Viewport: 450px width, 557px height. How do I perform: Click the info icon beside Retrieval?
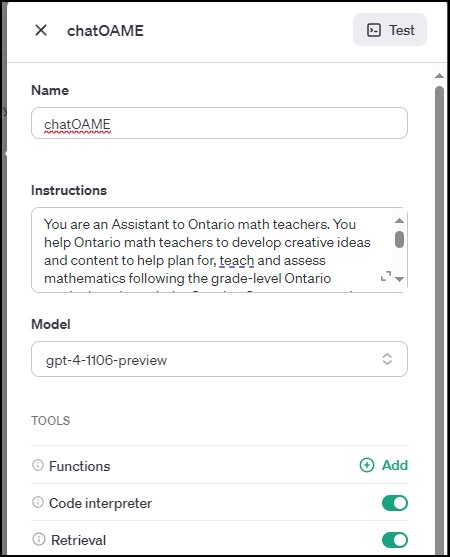(39, 539)
